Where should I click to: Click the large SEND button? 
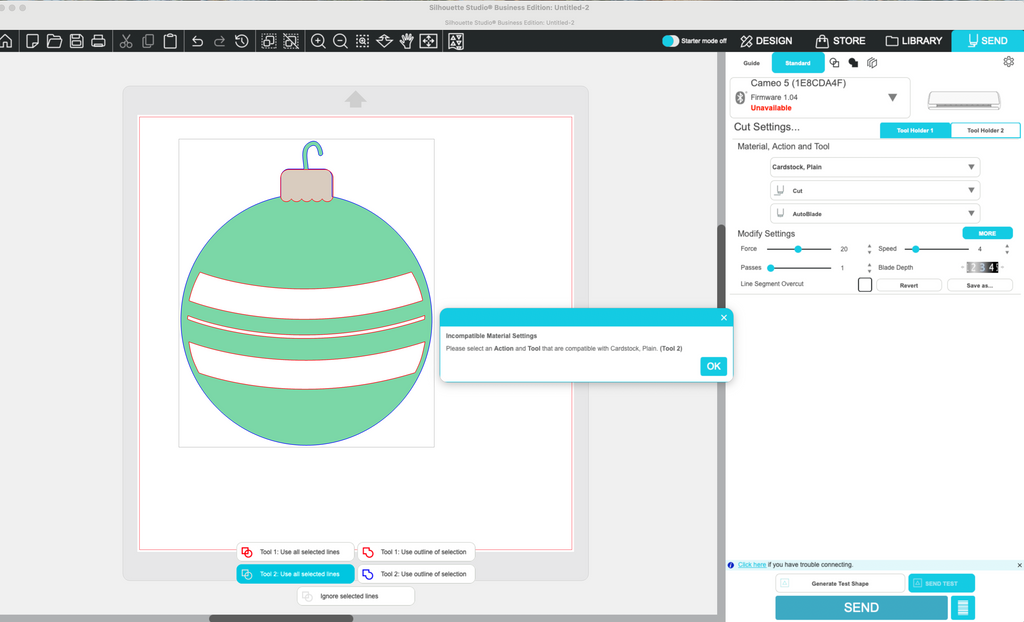861,608
